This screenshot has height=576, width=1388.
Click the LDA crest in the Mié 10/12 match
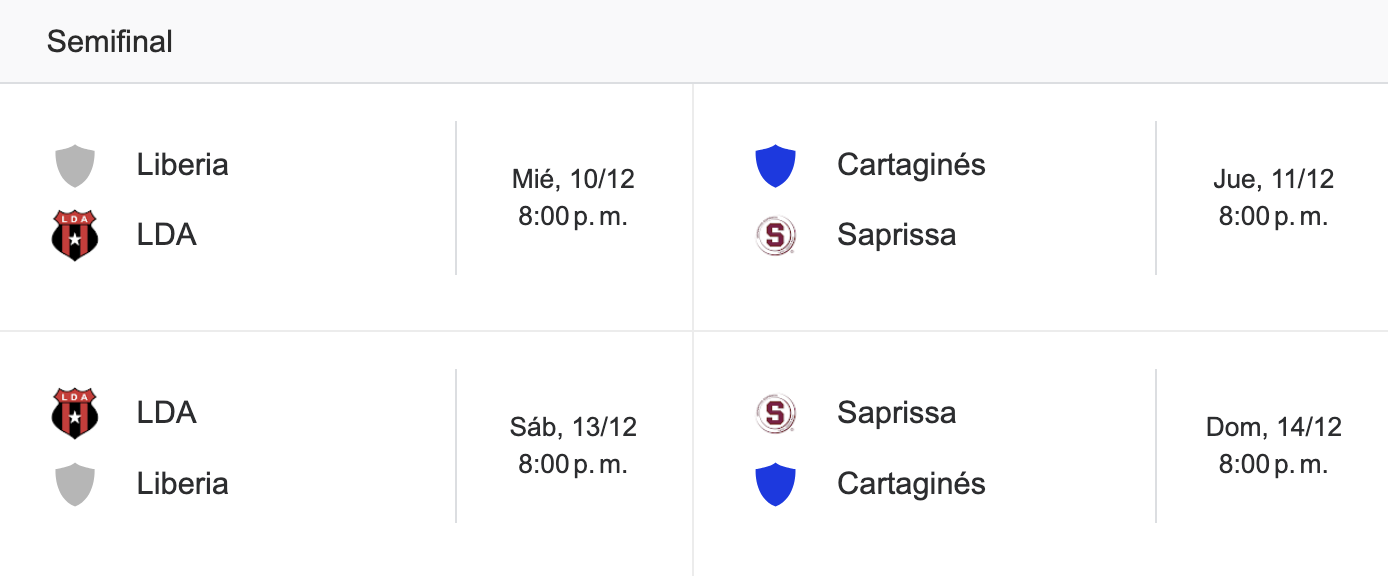(75, 236)
